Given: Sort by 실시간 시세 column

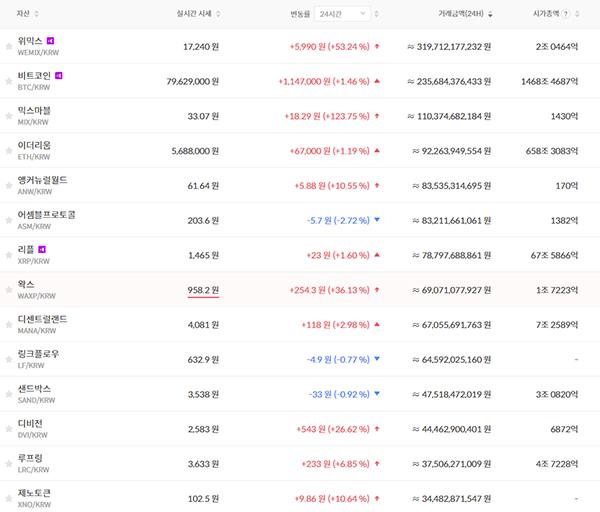Looking at the screenshot, I should click(197, 14).
